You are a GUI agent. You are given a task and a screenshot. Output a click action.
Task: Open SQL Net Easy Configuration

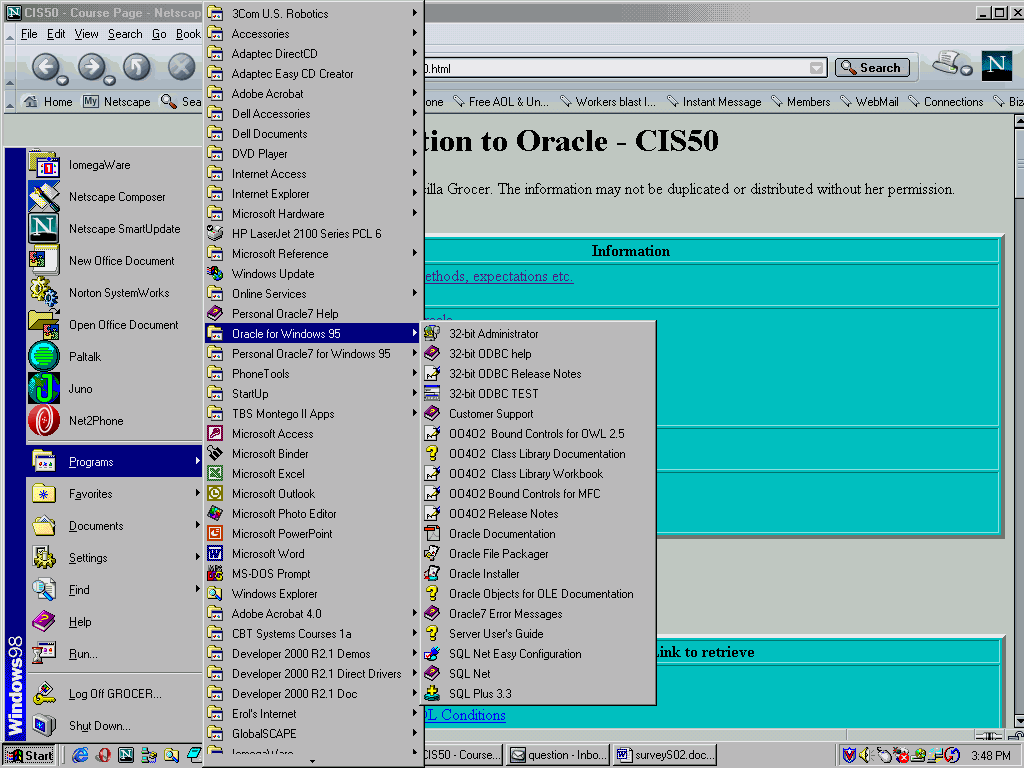click(538, 654)
